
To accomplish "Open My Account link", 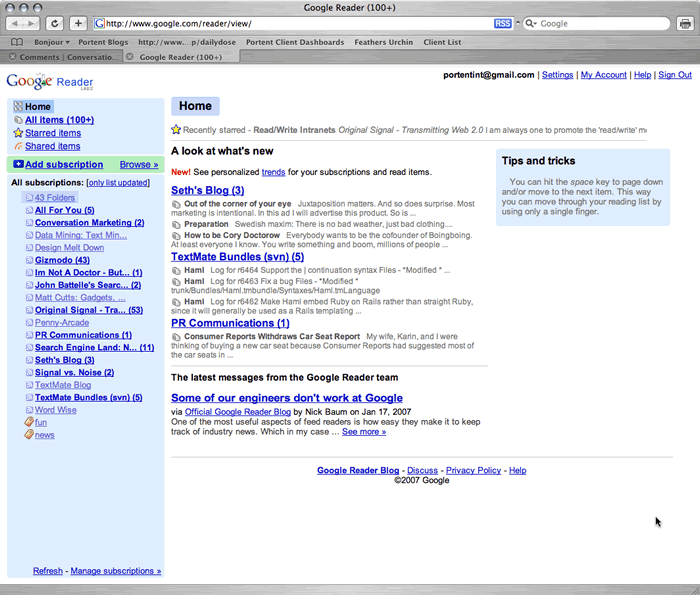I will [x=604, y=75].
